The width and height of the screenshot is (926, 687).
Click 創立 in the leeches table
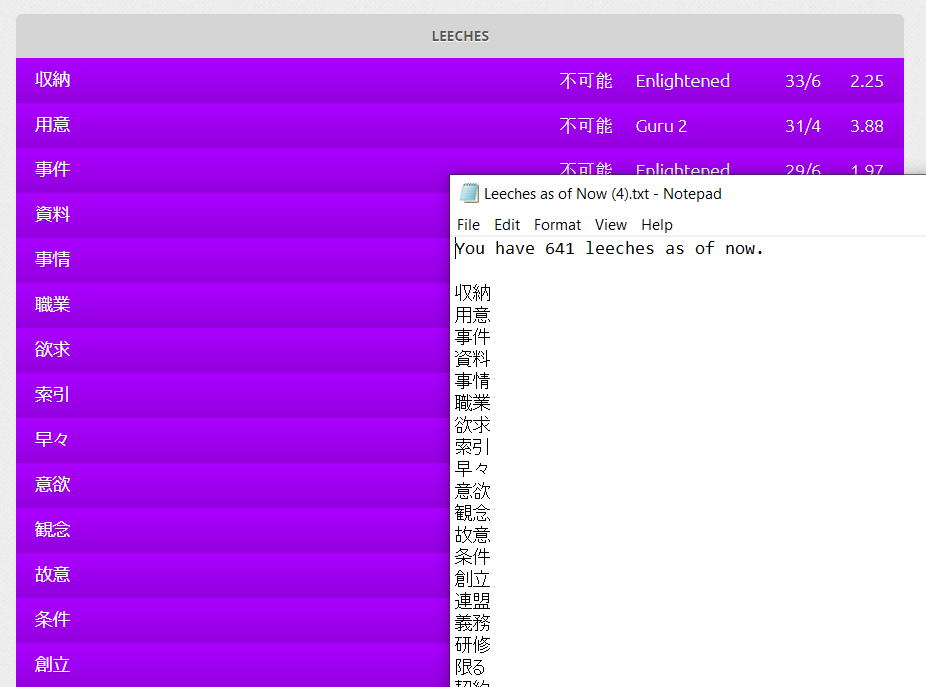pos(53,664)
